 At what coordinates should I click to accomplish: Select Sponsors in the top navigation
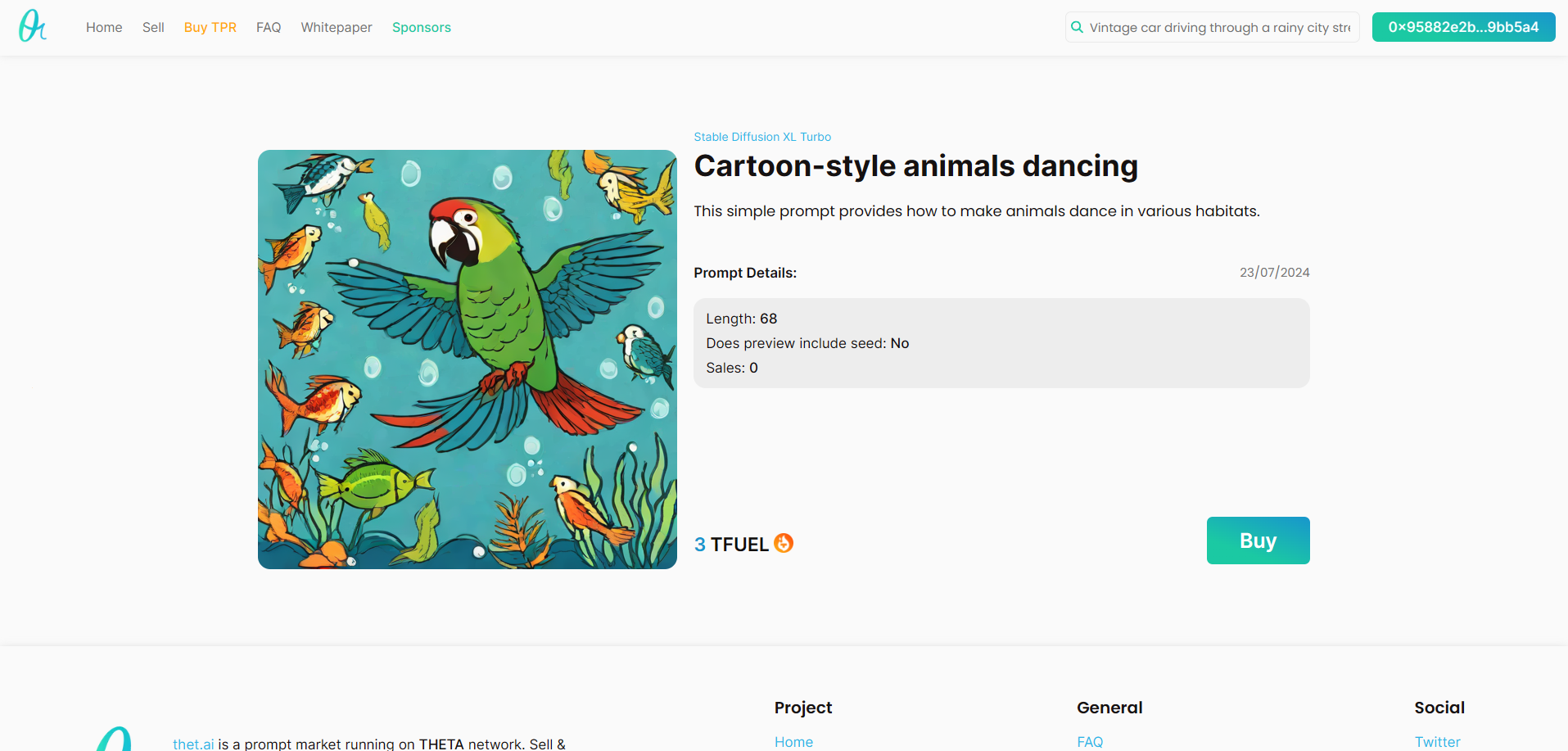pyautogui.click(x=422, y=27)
